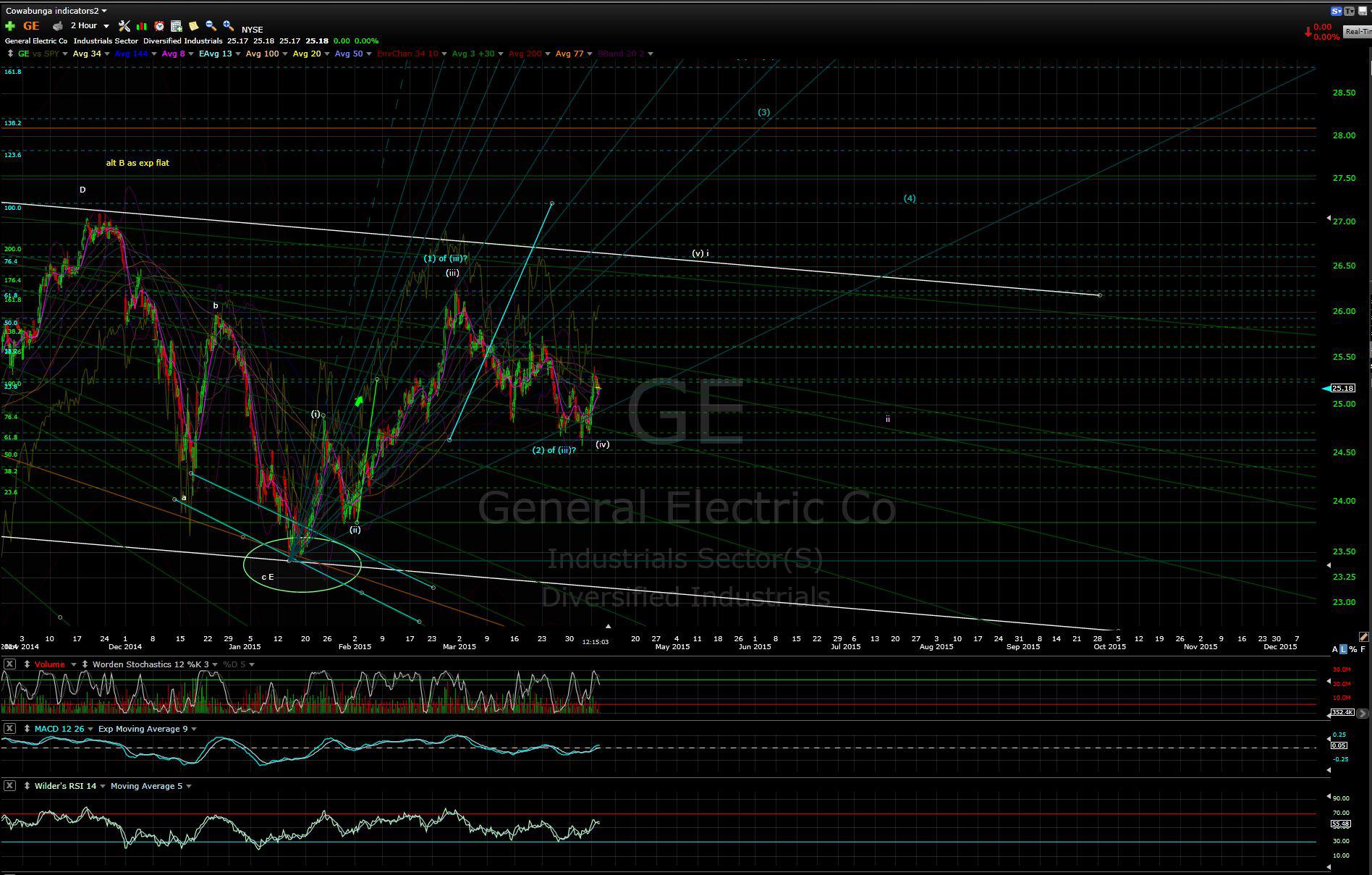The height and width of the screenshot is (875, 1372).
Task: Select the '(1) of (iii)?' wave label
Action: tap(446, 258)
